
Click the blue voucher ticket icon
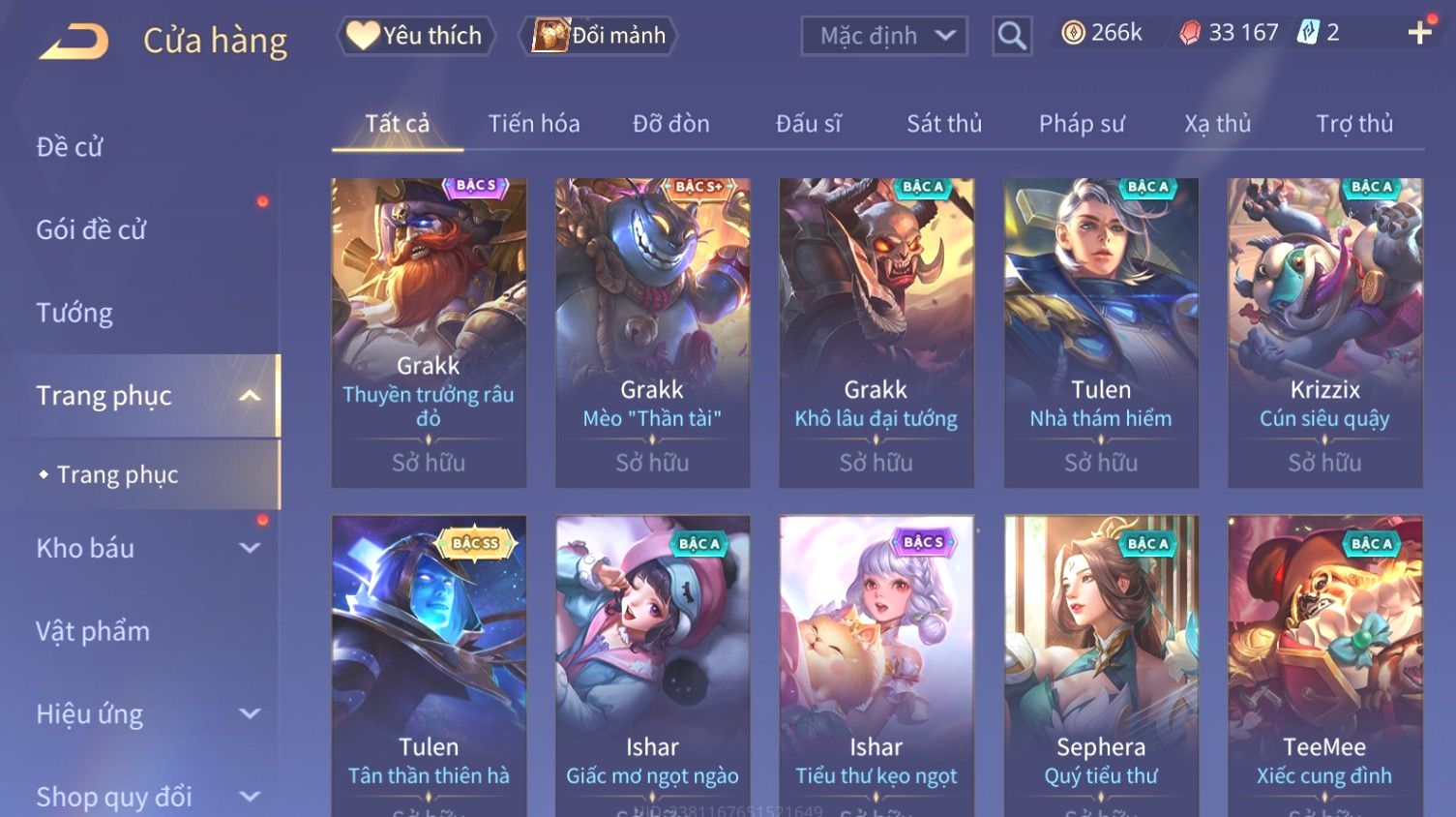1308,33
